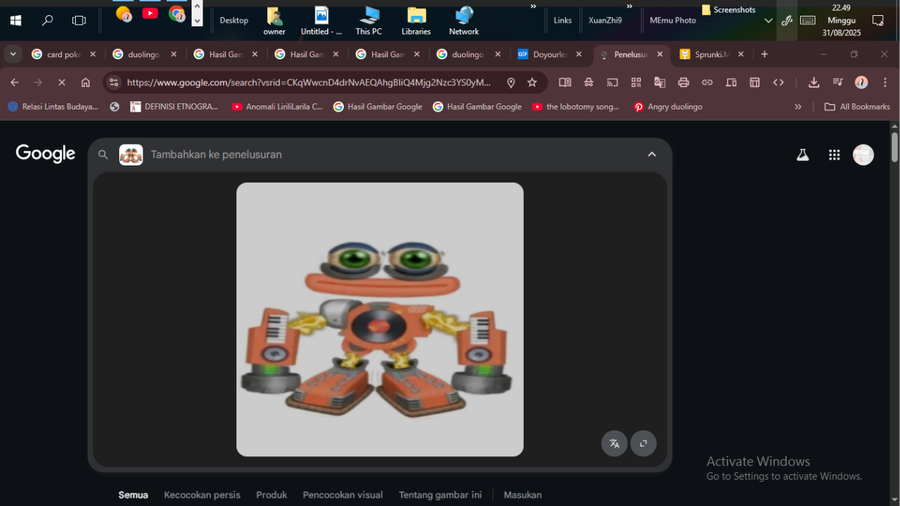Open the Google apps grid
900x506 pixels.
[834, 155]
